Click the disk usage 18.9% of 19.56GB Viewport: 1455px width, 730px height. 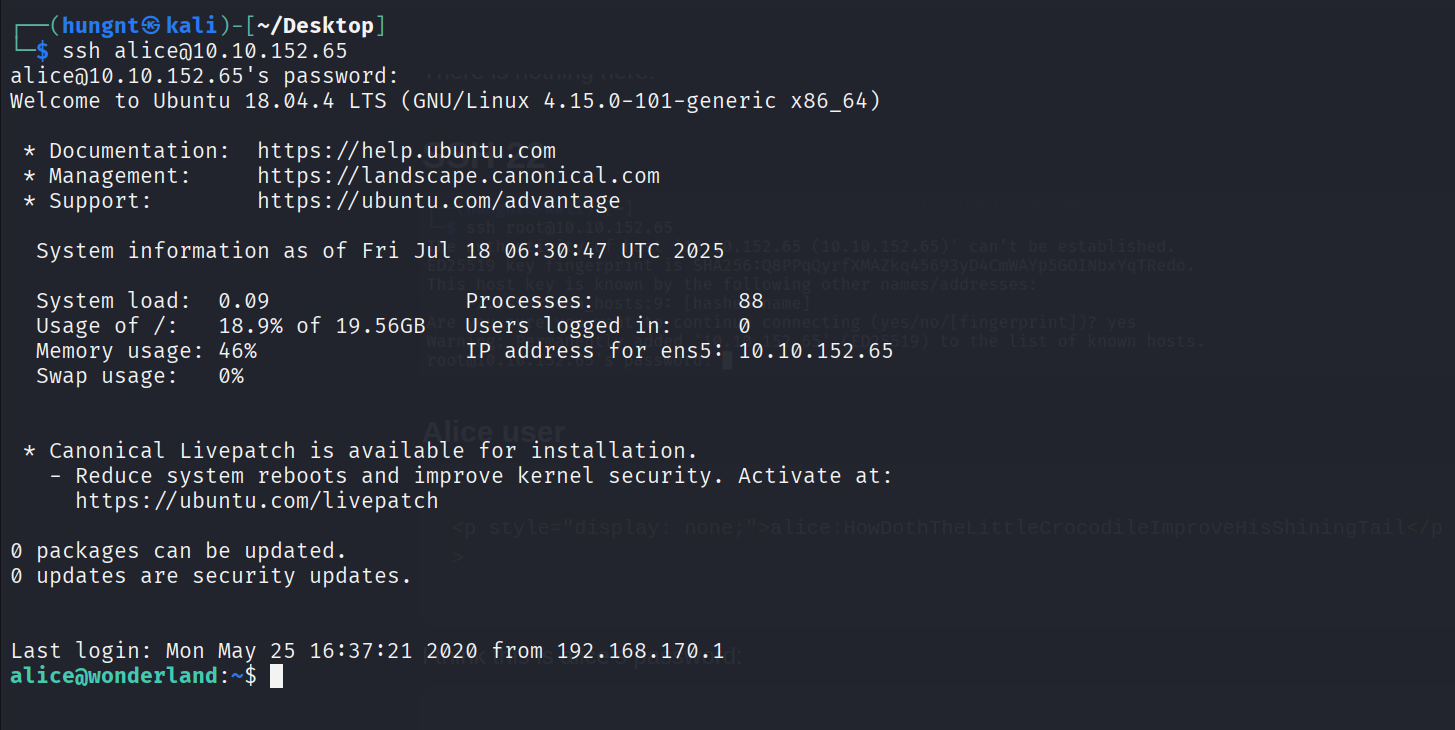[x=322, y=326]
